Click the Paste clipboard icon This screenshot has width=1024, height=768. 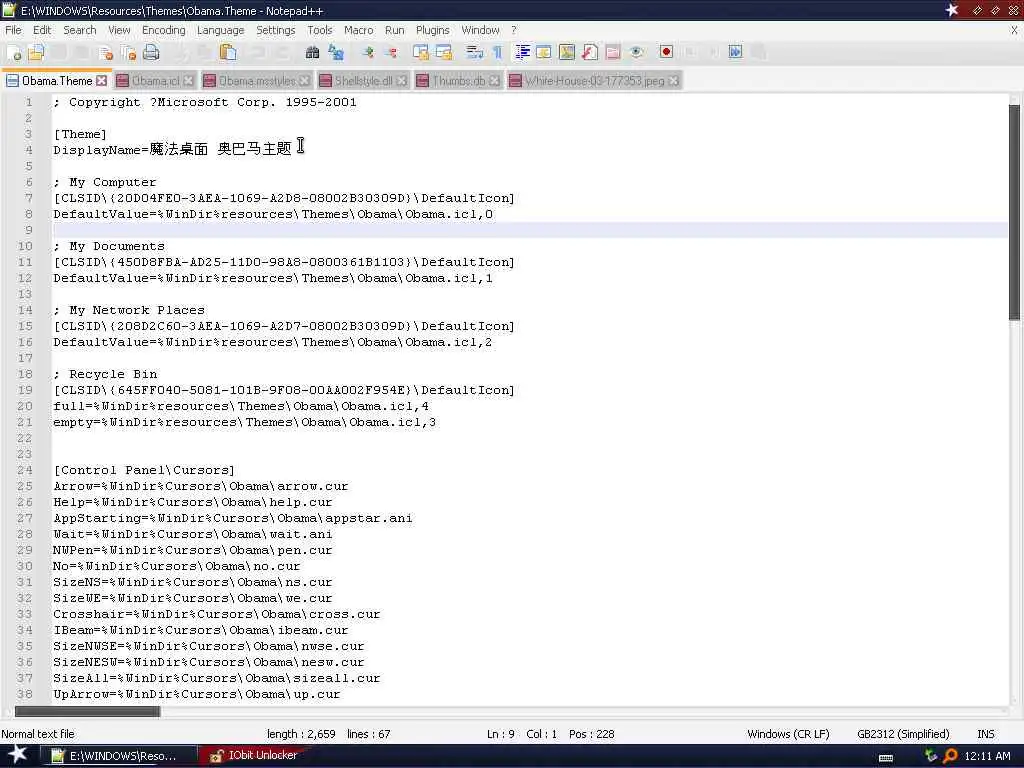tap(228, 52)
